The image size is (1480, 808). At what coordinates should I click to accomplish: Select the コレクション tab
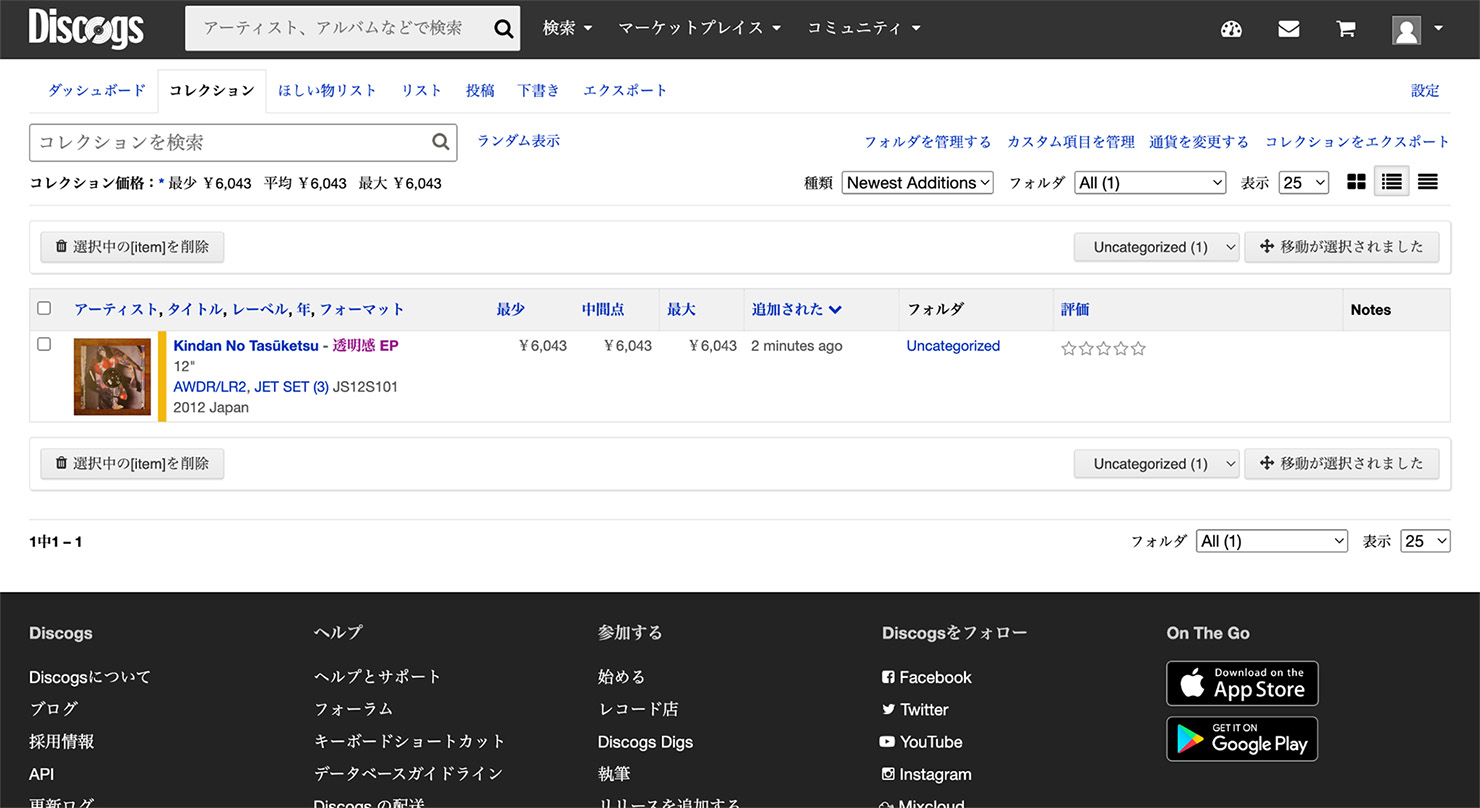pyautogui.click(x=212, y=90)
